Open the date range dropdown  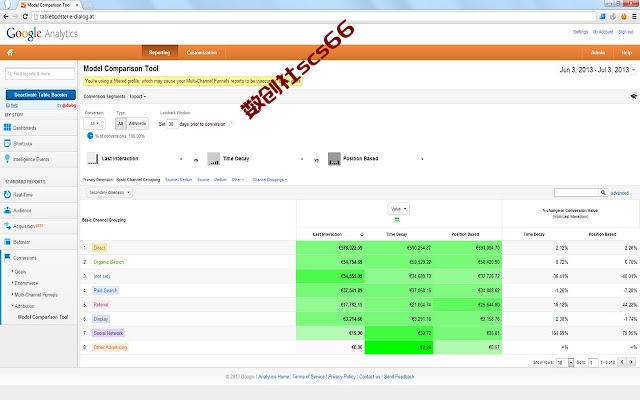[x=598, y=70]
